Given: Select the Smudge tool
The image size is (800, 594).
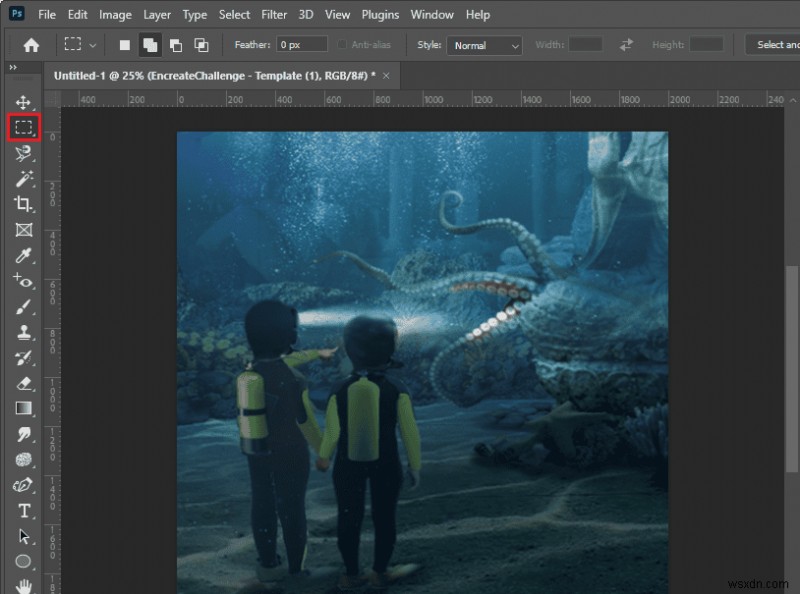Looking at the screenshot, I should click(23, 434).
